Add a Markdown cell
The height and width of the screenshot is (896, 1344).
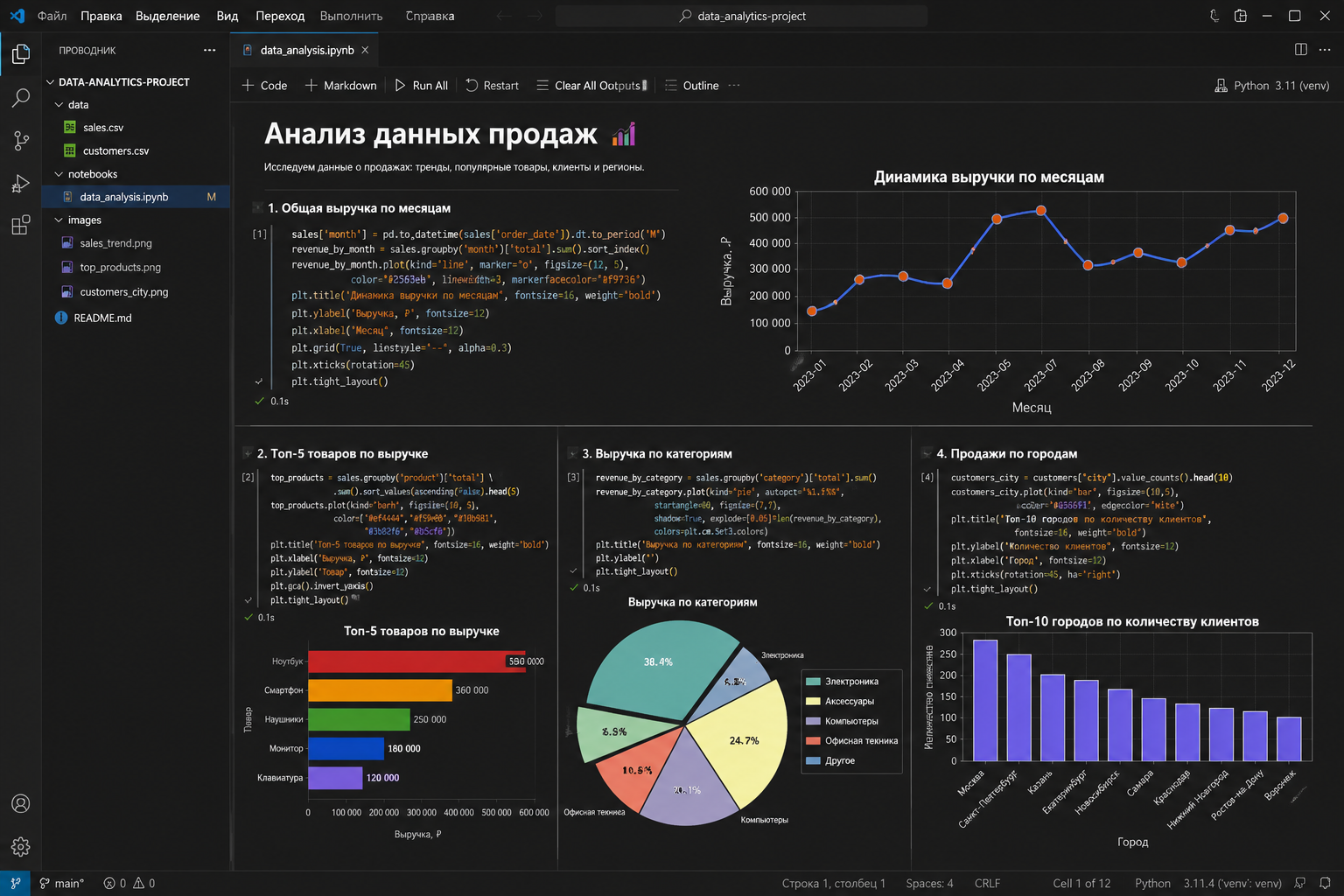340,85
